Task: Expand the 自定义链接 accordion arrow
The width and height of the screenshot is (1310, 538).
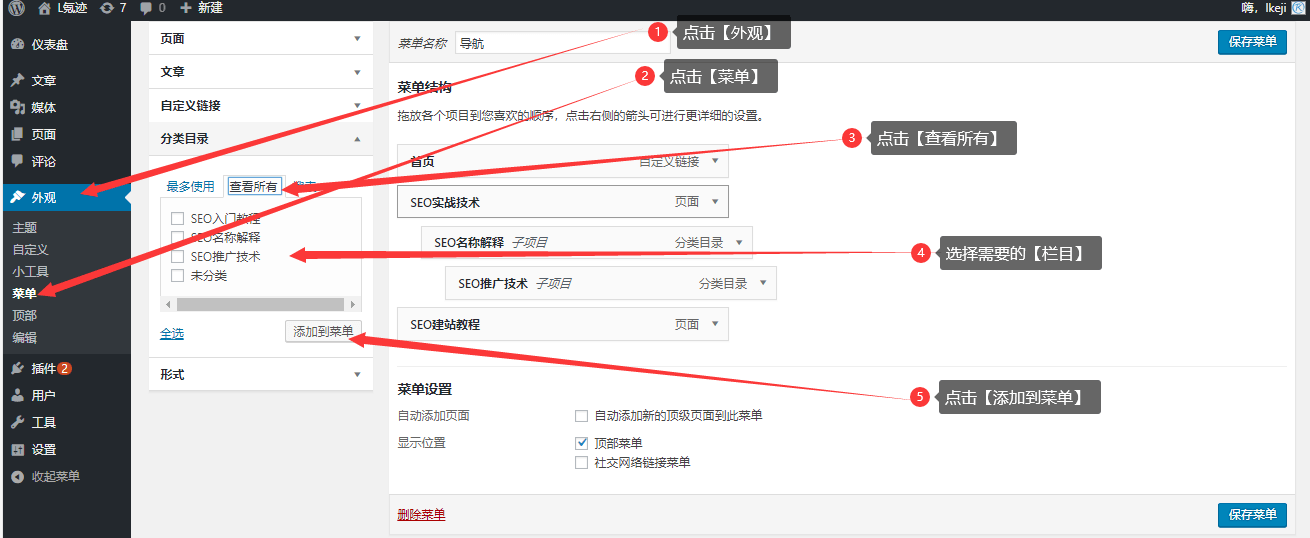Action: pos(357,106)
